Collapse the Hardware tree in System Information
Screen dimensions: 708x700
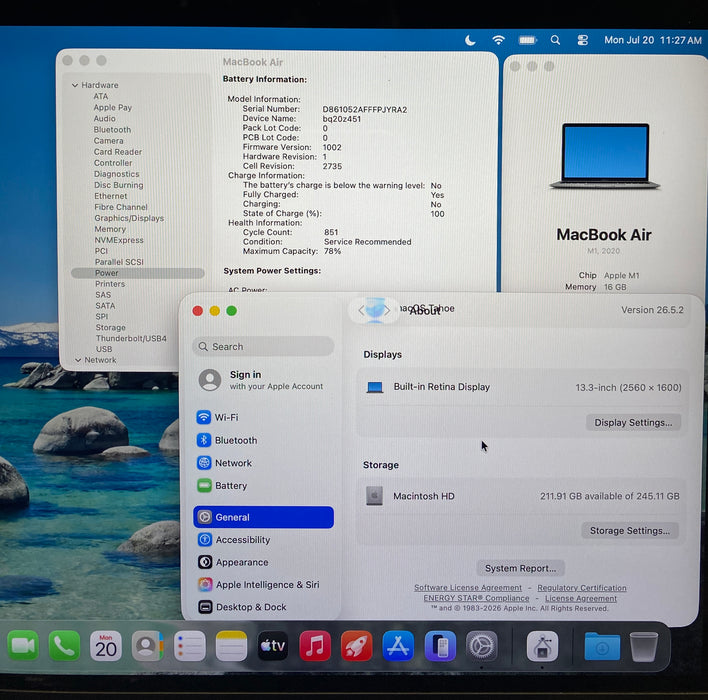pyautogui.click(x=75, y=85)
